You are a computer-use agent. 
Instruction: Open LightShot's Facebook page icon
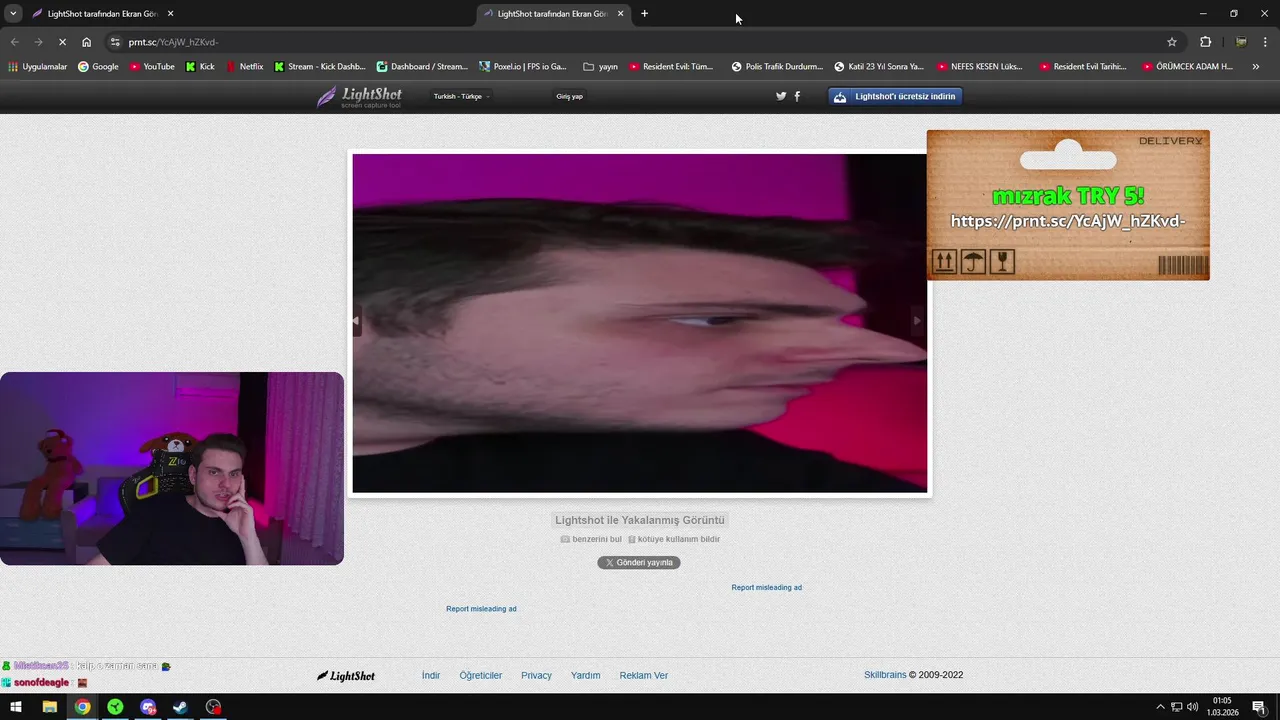(797, 96)
